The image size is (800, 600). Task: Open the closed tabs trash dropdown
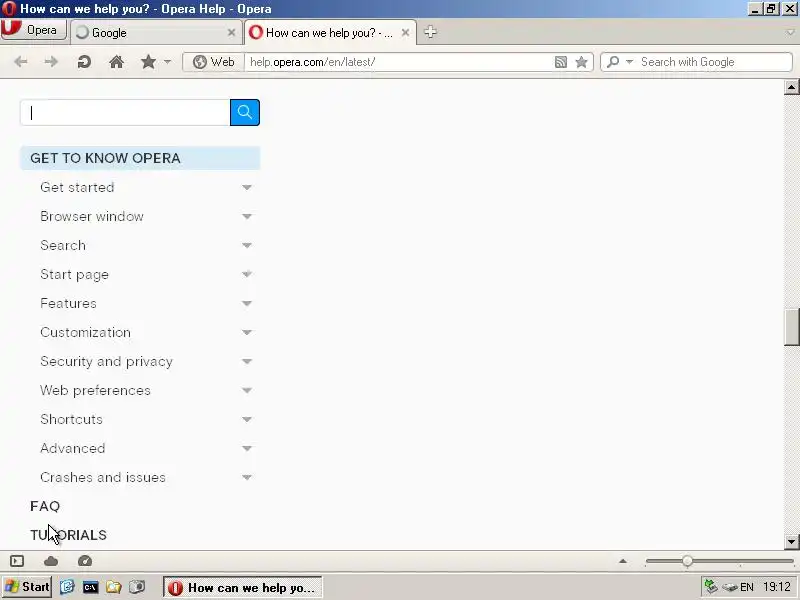point(790,32)
